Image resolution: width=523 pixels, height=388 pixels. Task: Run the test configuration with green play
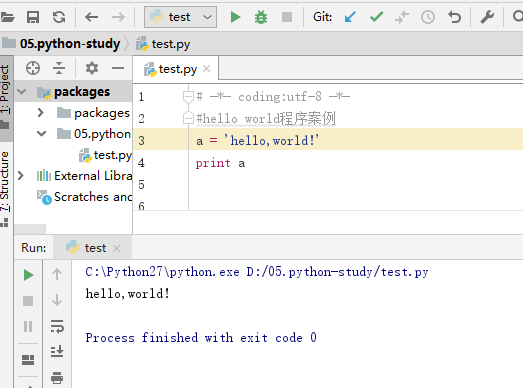tap(235, 17)
